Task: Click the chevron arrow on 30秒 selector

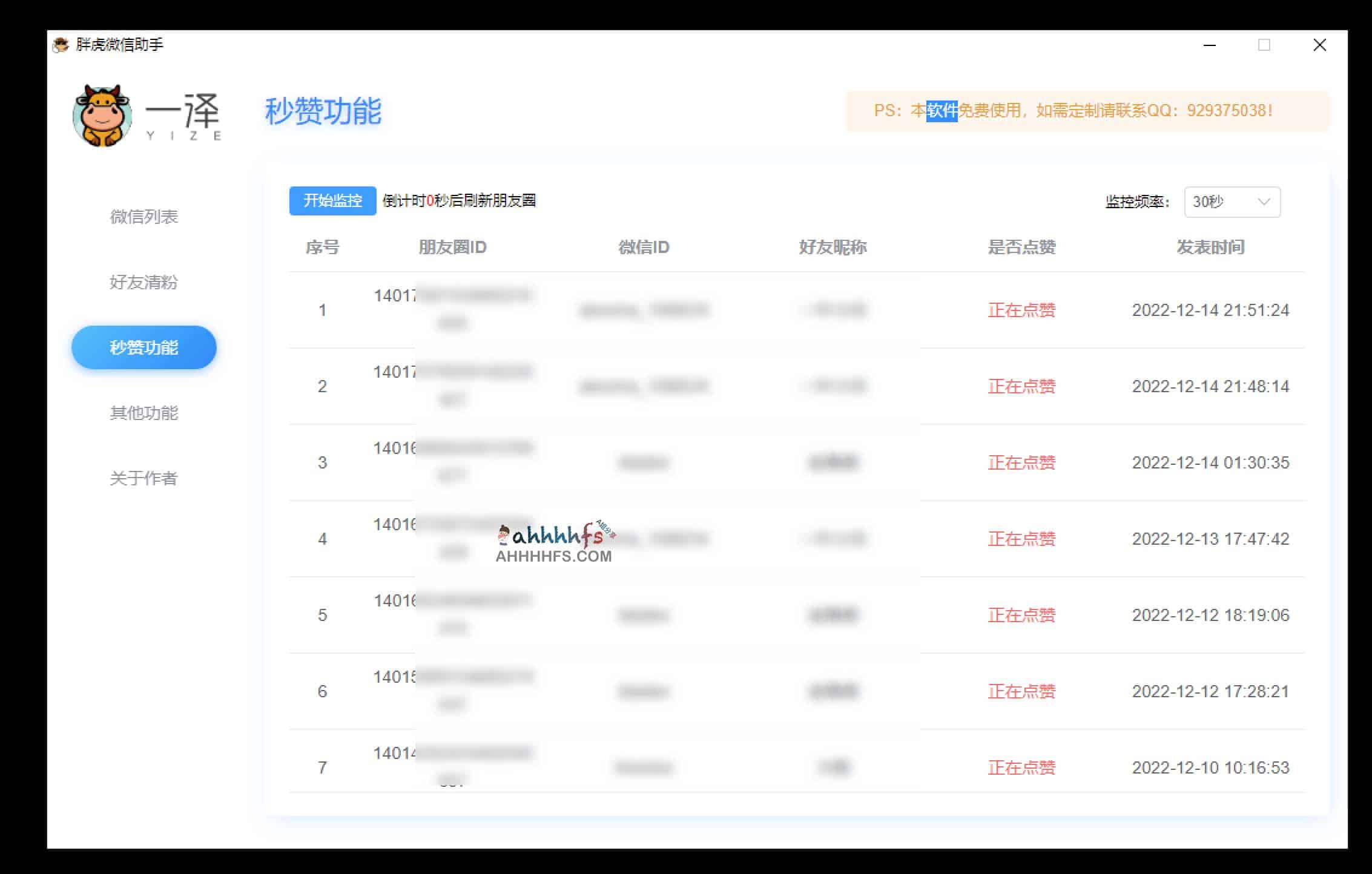Action: 1264,202
